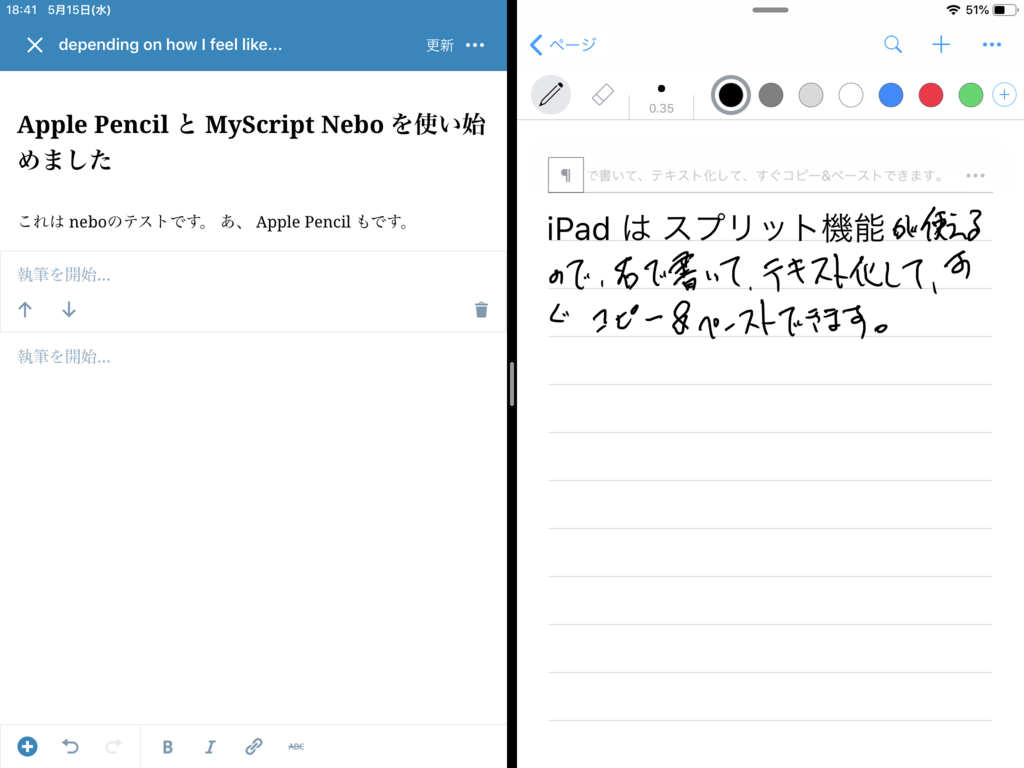
Task: Undo the last edit
Action: (71, 746)
